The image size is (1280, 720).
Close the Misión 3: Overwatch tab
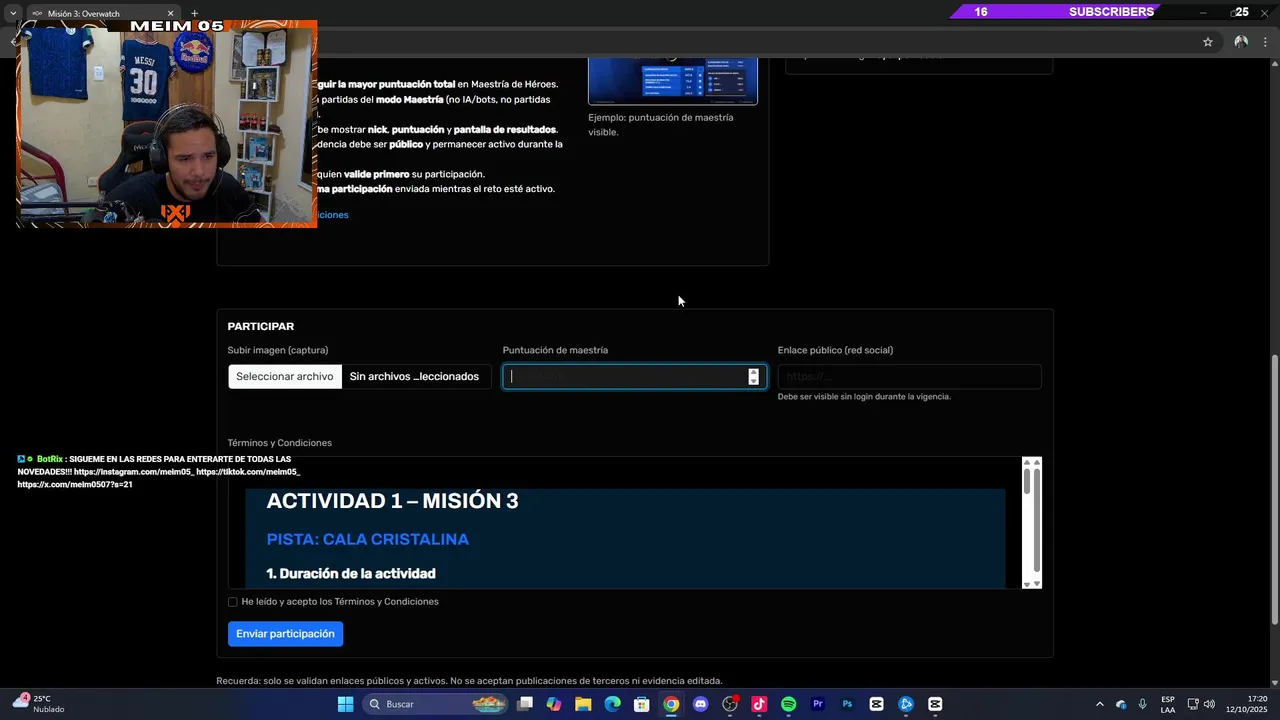coord(170,13)
